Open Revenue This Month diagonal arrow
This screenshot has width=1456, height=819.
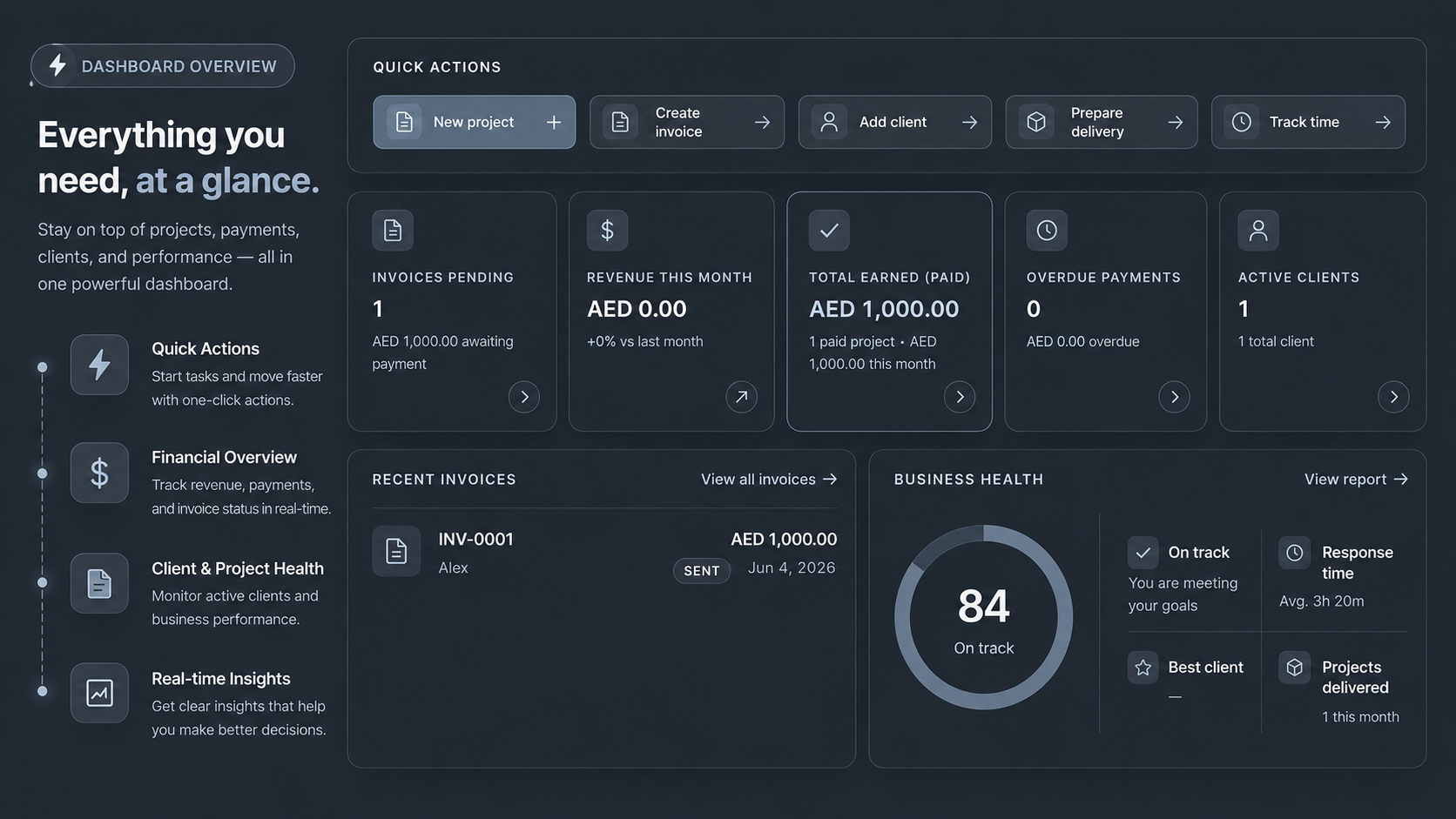[741, 397]
